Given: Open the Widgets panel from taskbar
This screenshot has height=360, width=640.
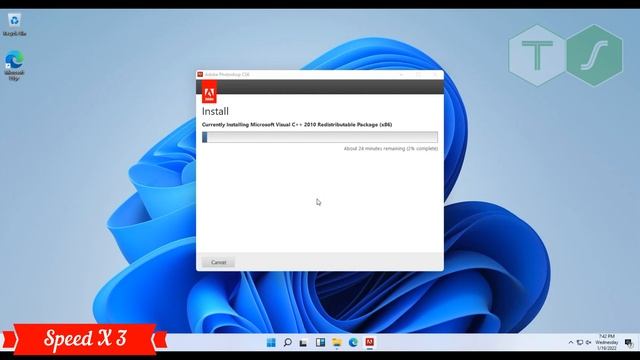Looking at the screenshot, I should 320,342.
